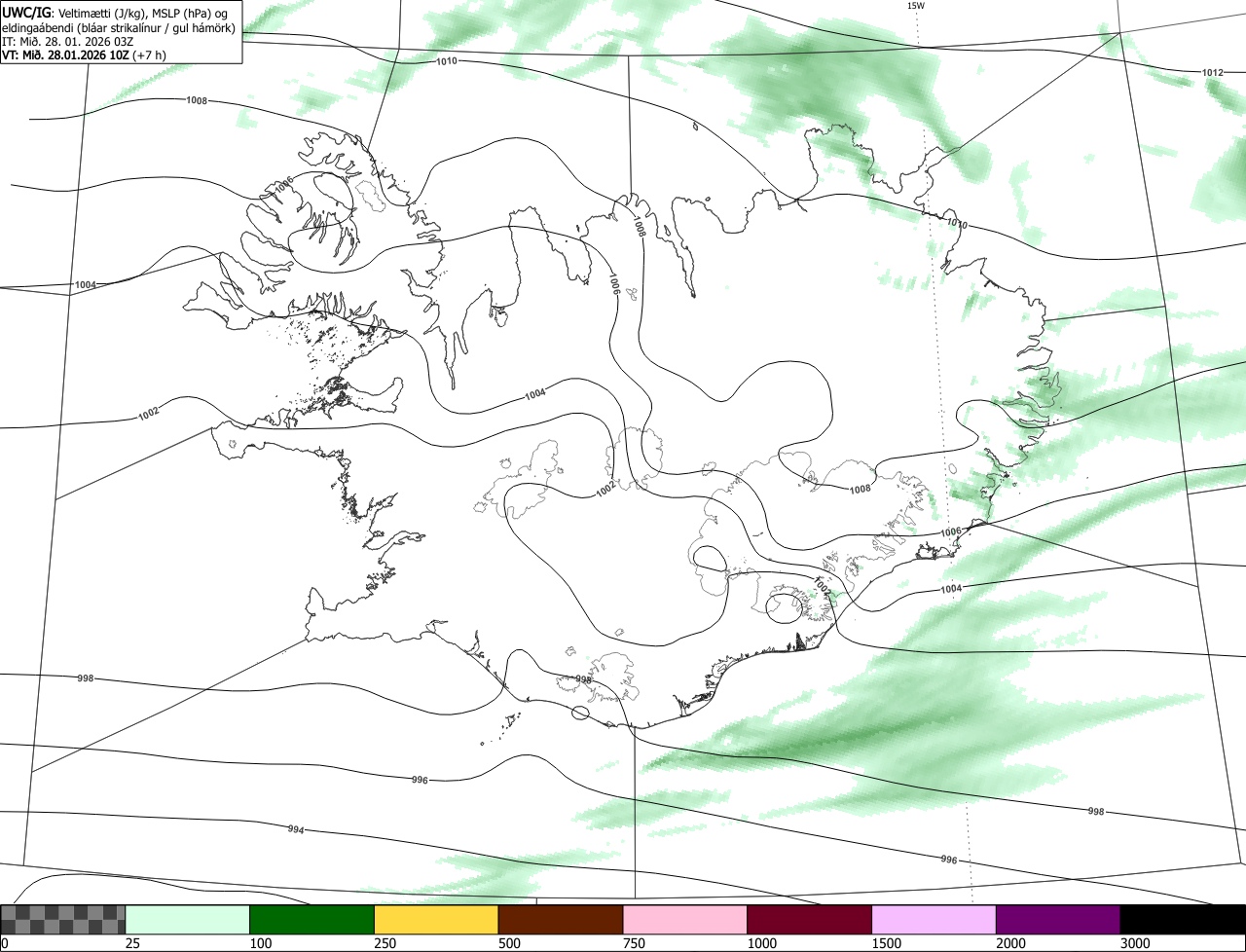Click the "15W" longitude label

click(915, 5)
